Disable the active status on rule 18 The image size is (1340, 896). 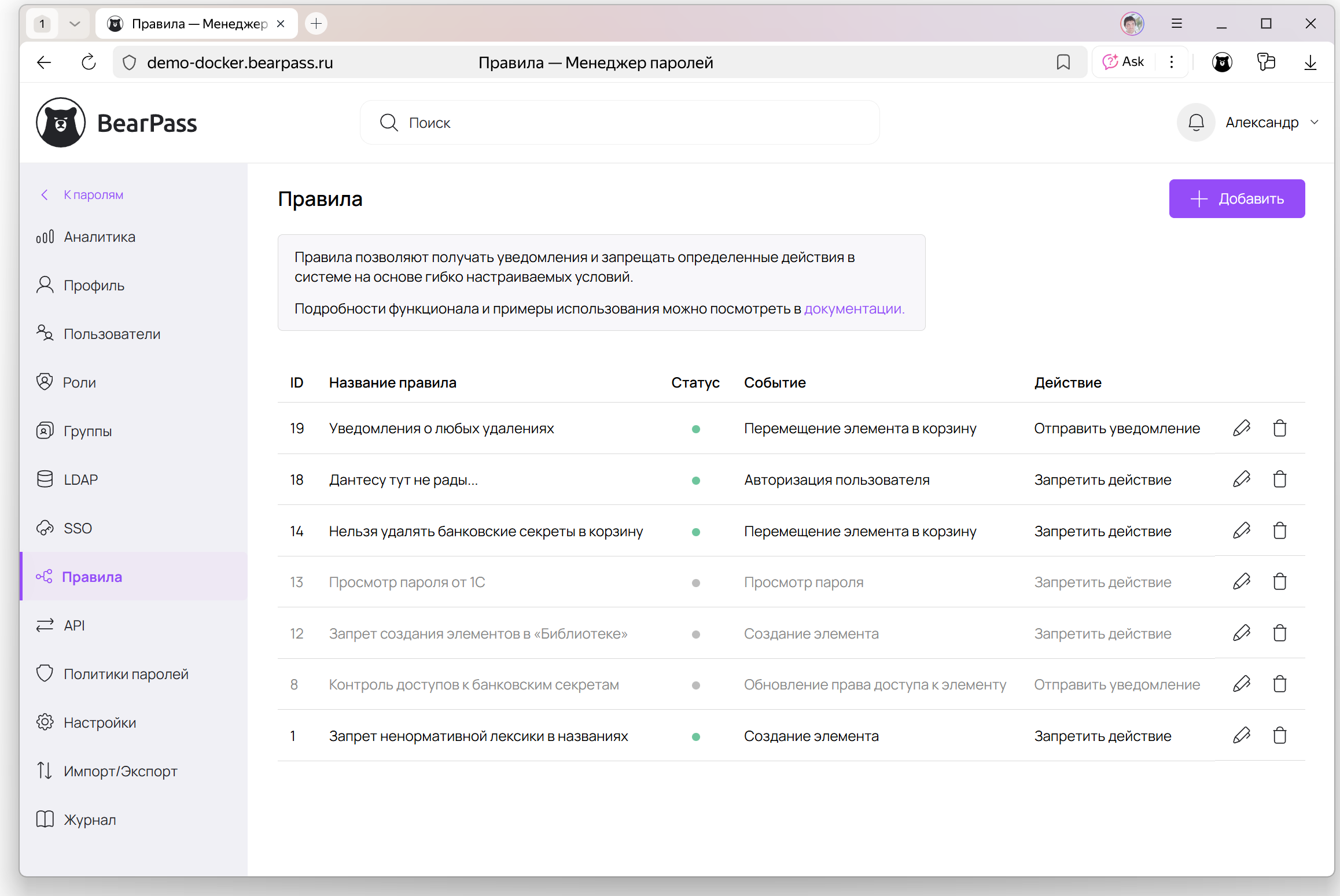pos(696,480)
